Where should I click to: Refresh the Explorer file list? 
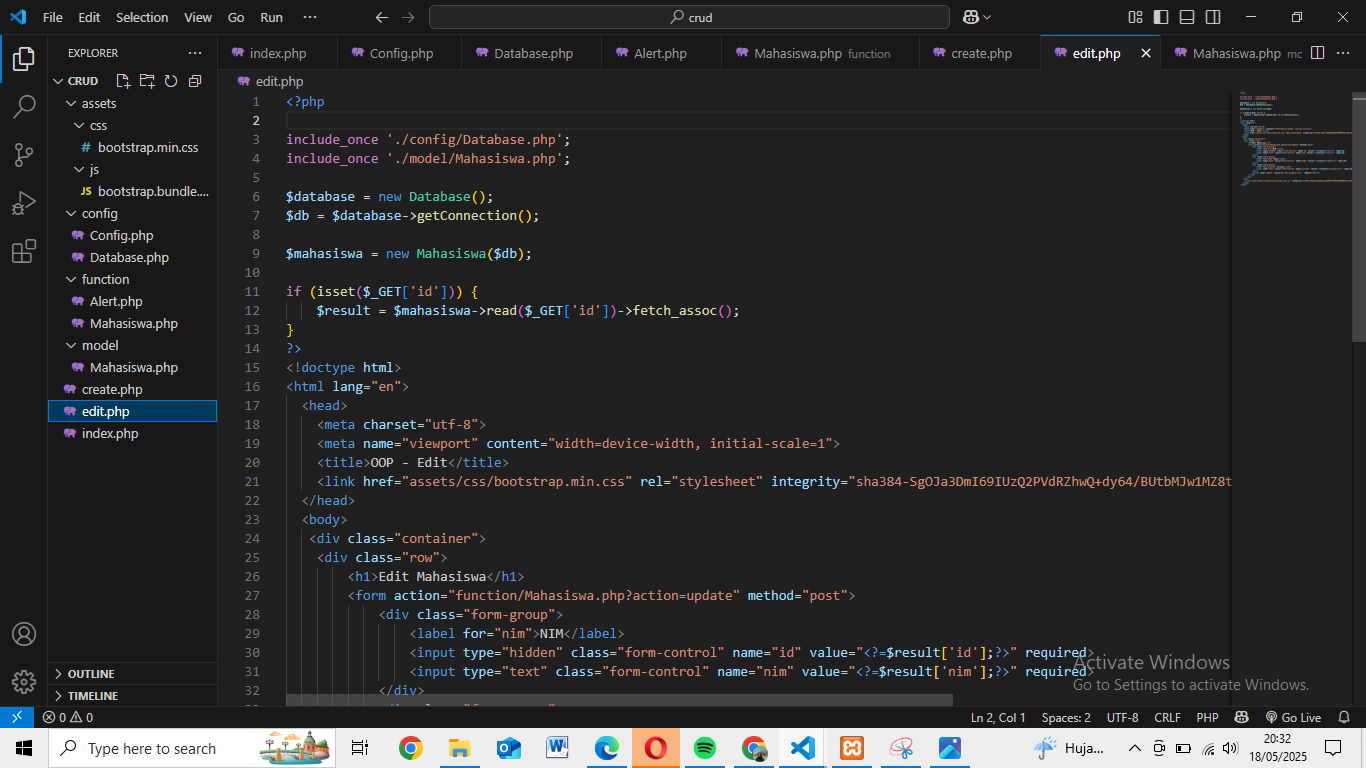pos(170,81)
